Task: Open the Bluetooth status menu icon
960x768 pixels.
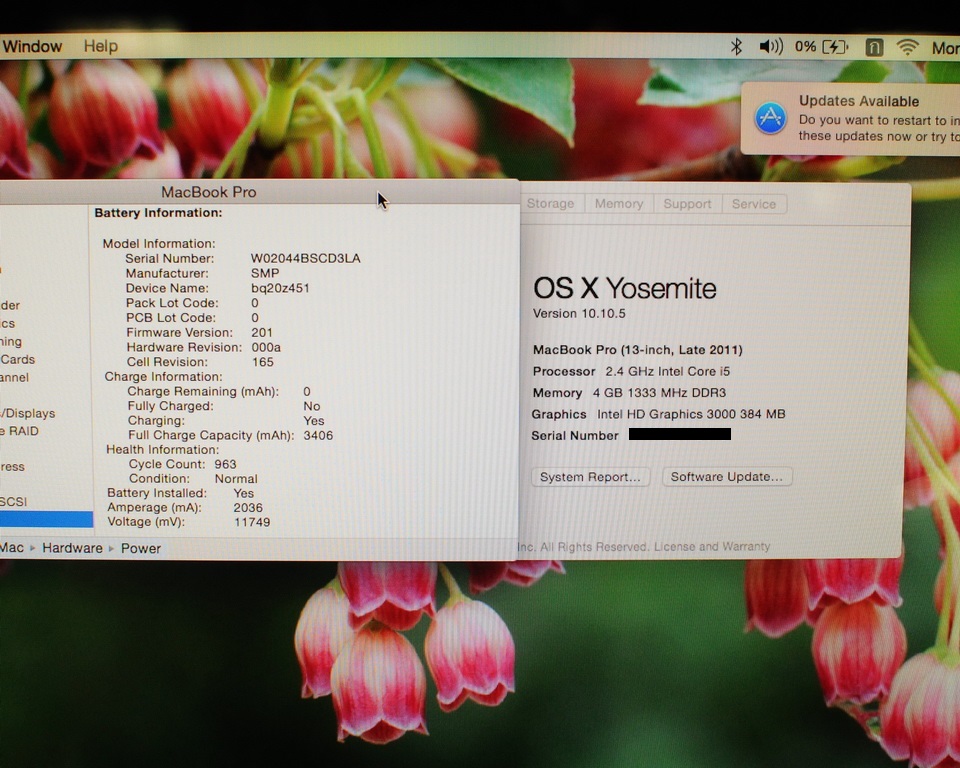Action: coord(737,47)
